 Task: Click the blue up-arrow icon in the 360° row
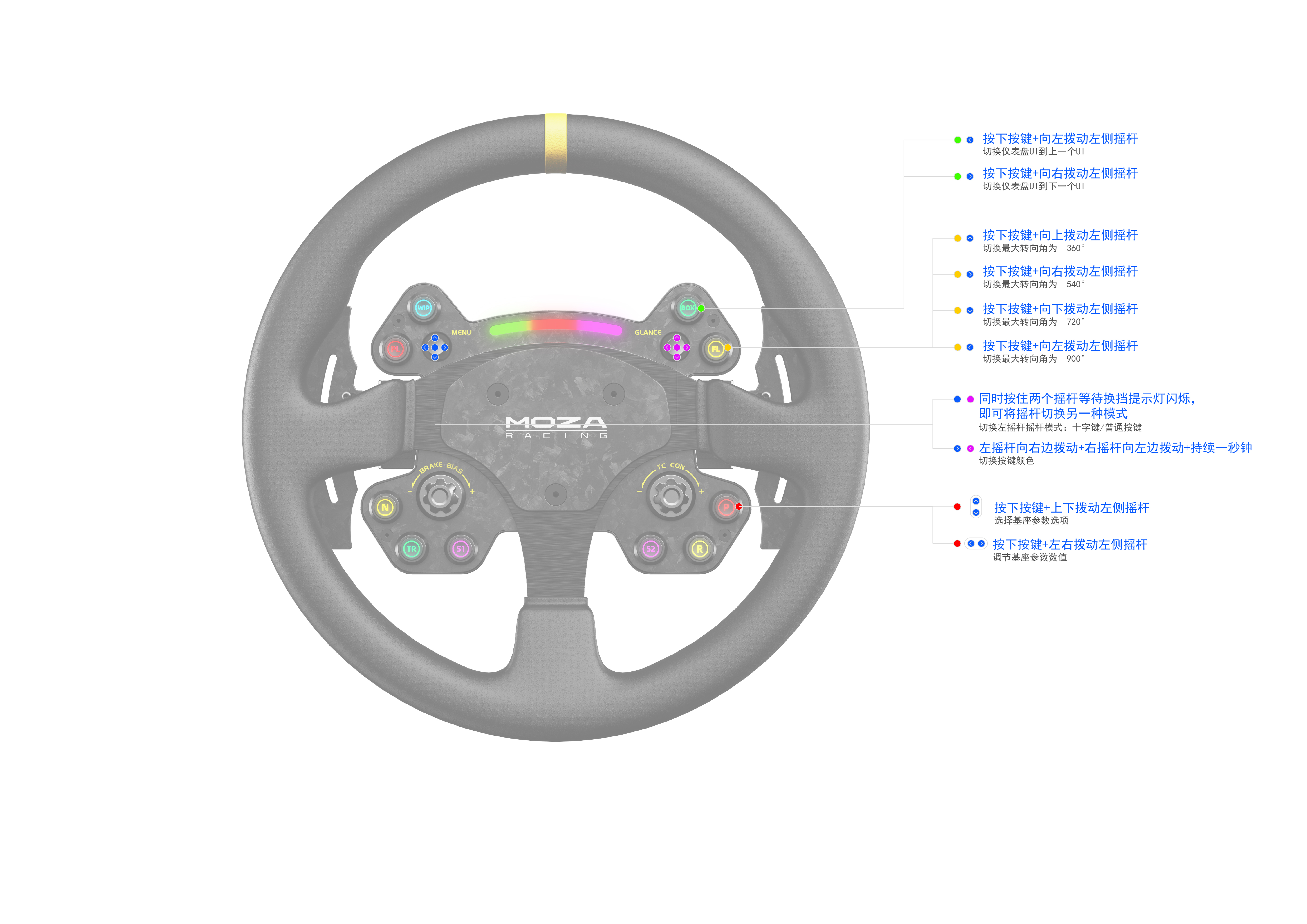point(970,239)
